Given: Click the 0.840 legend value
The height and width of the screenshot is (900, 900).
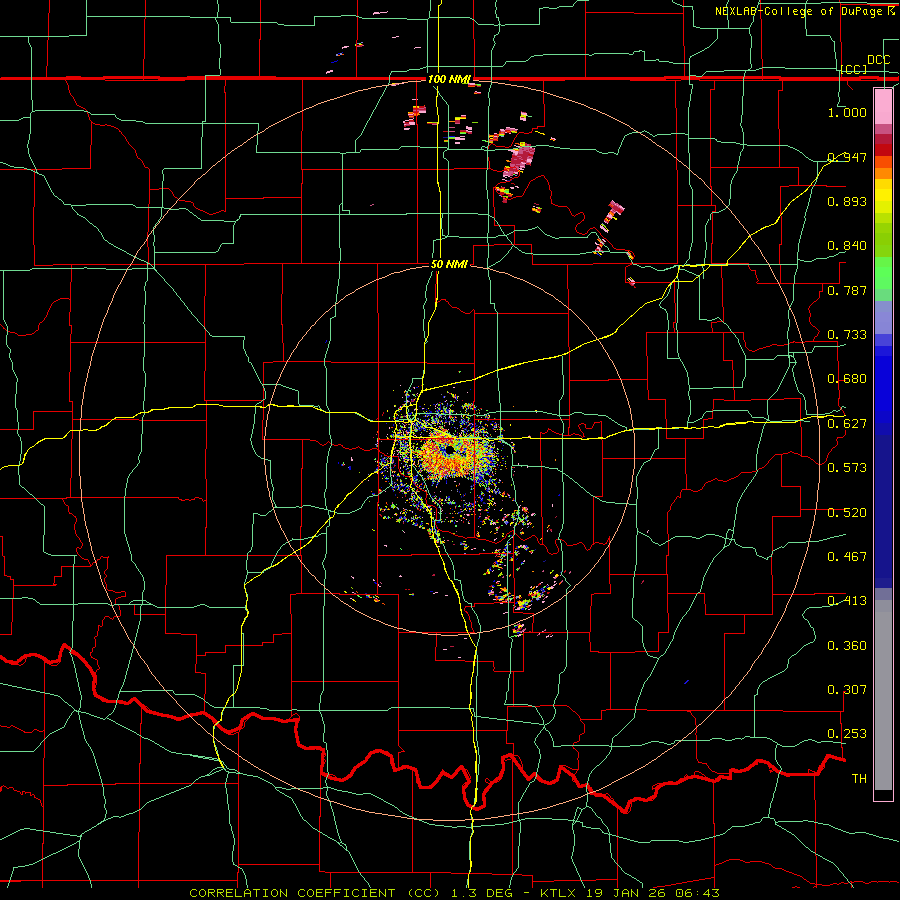Looking at the screenshot, I should 847,246.
